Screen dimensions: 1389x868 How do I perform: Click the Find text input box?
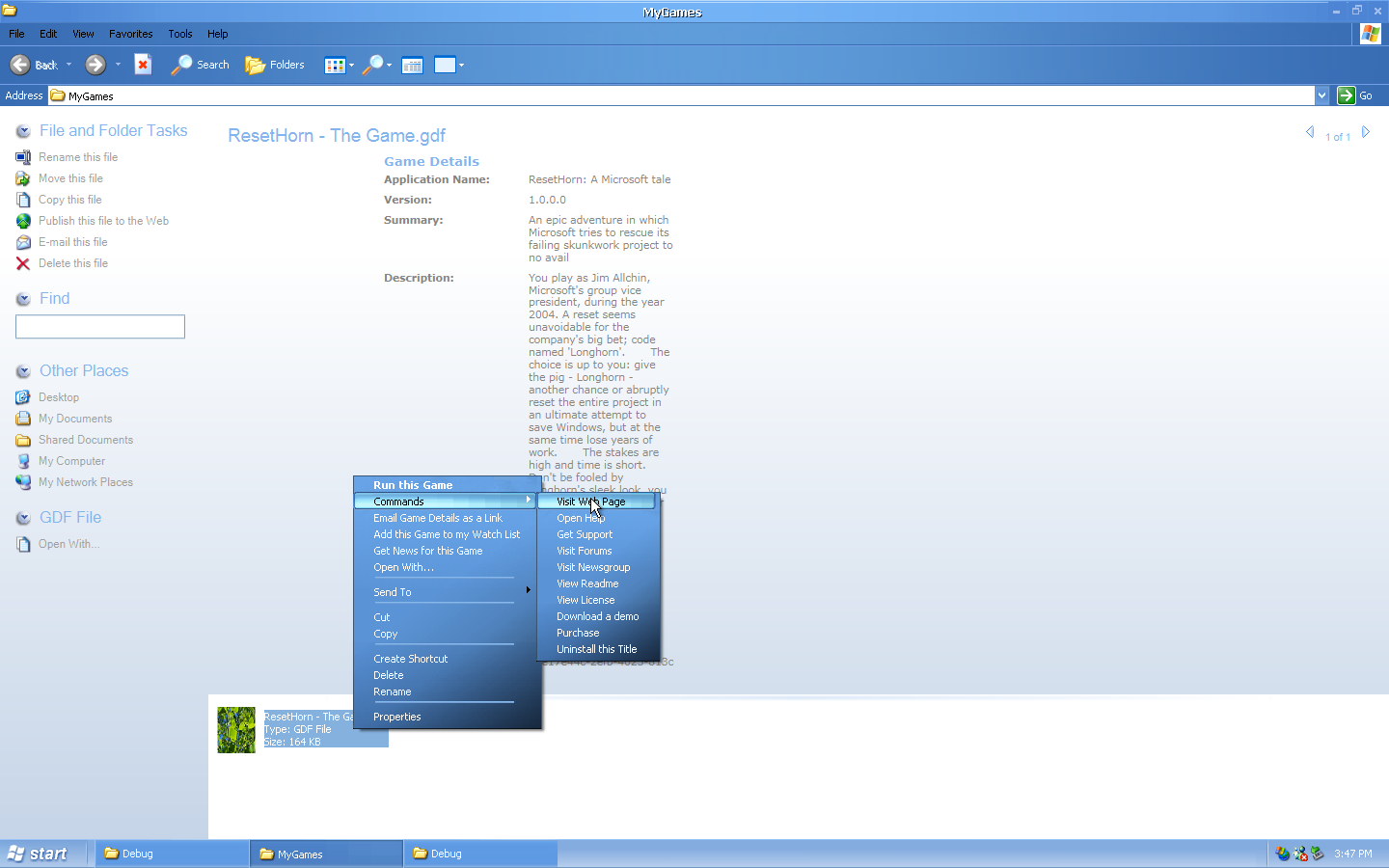[100, 327]
